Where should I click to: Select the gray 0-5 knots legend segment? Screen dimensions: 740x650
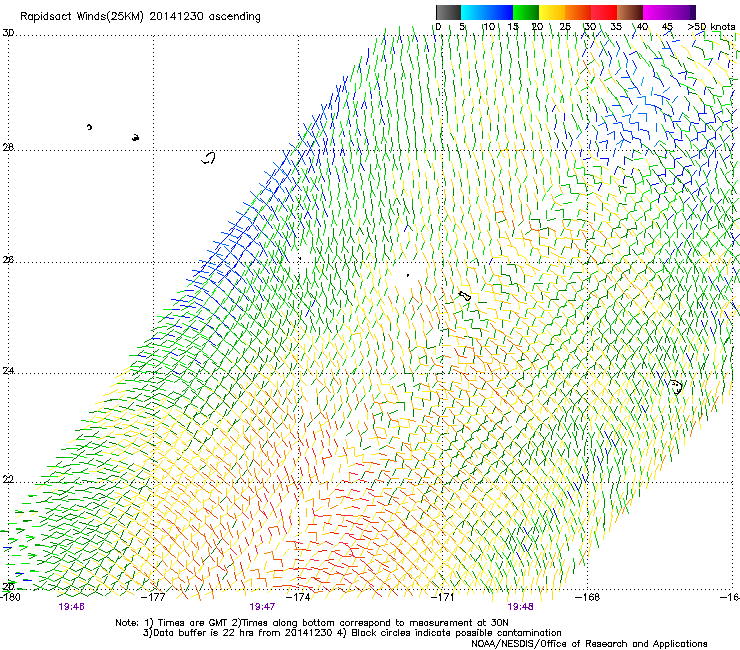point(448,12)
